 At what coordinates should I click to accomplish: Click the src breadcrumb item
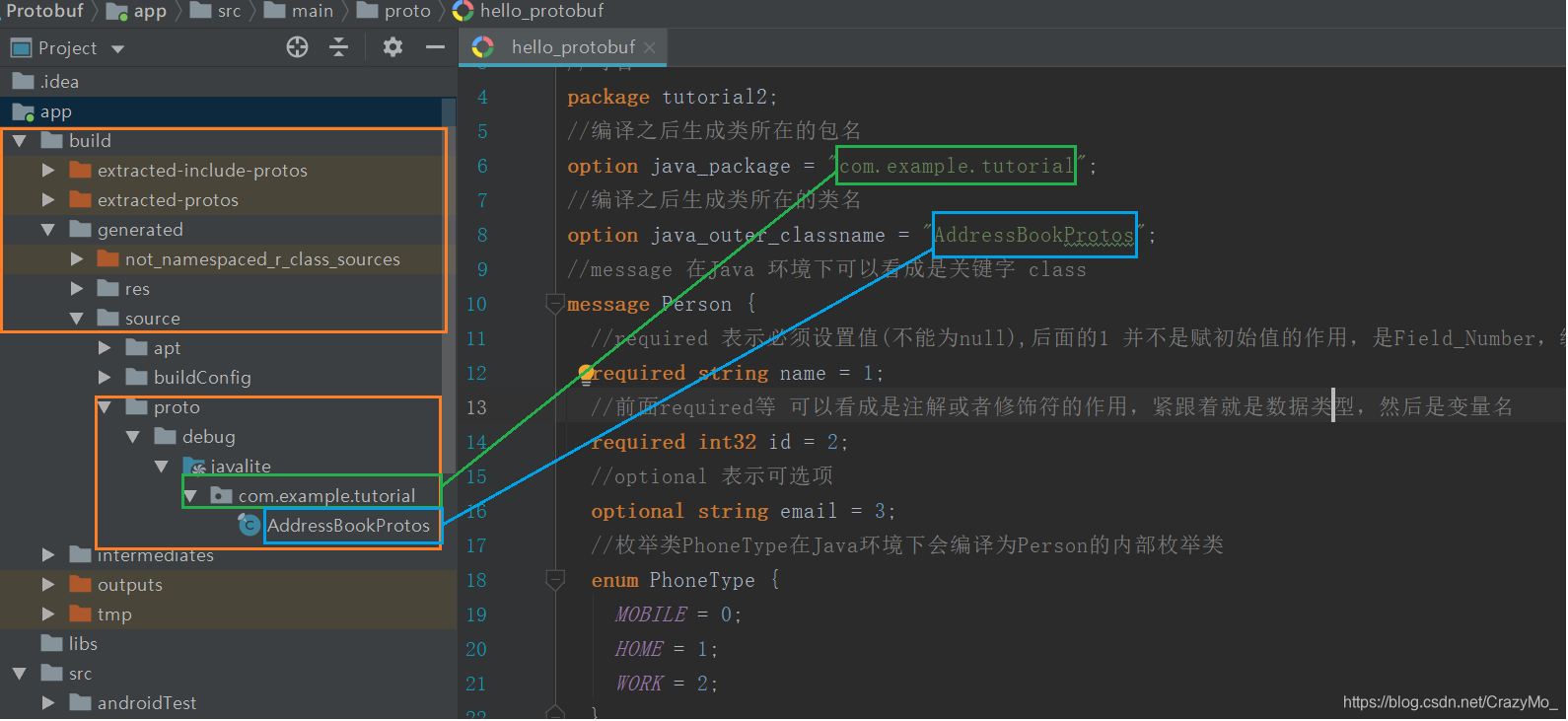pos(216,11)
